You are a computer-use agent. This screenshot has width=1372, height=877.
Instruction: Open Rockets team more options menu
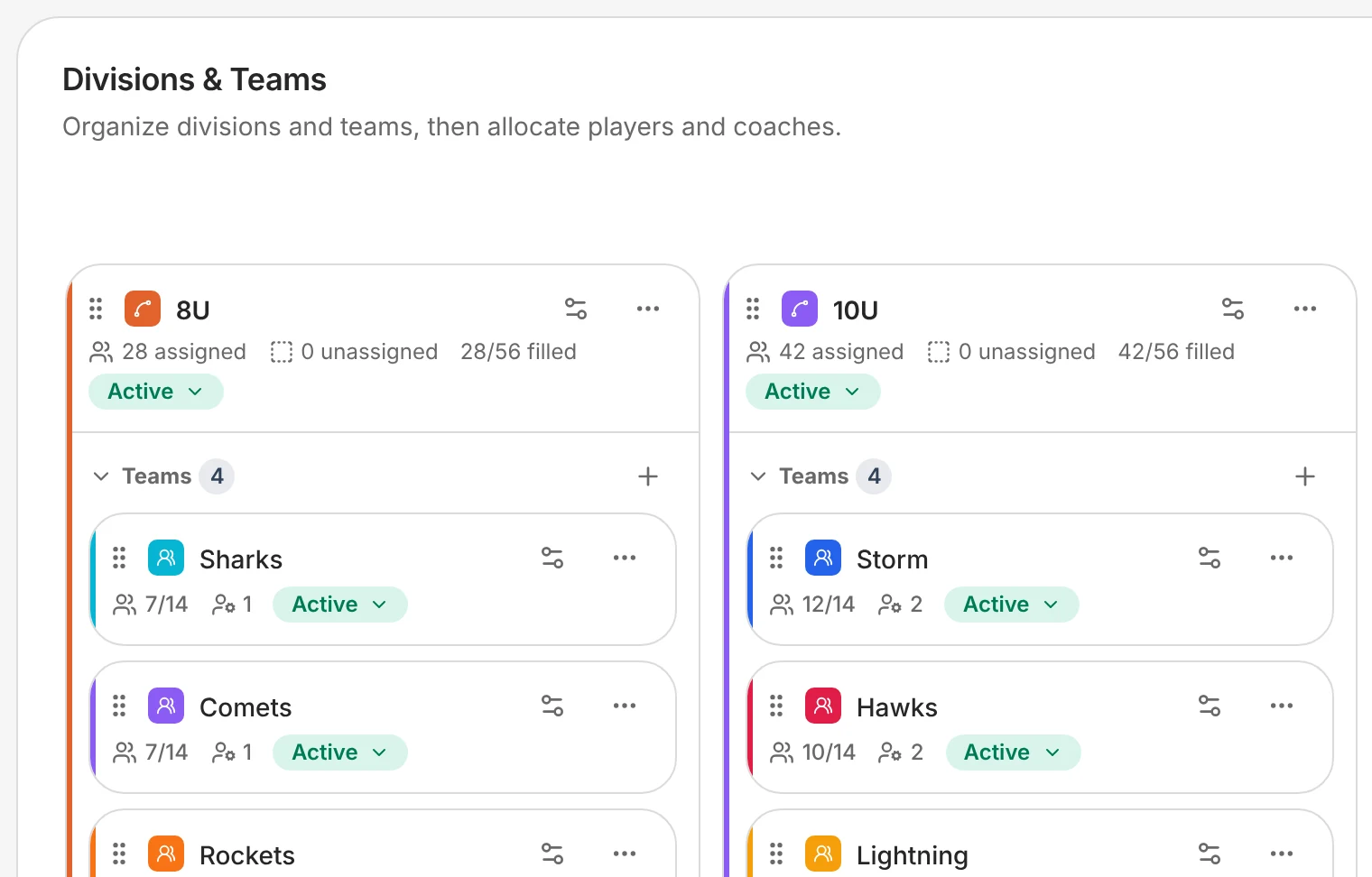(625, 854)
